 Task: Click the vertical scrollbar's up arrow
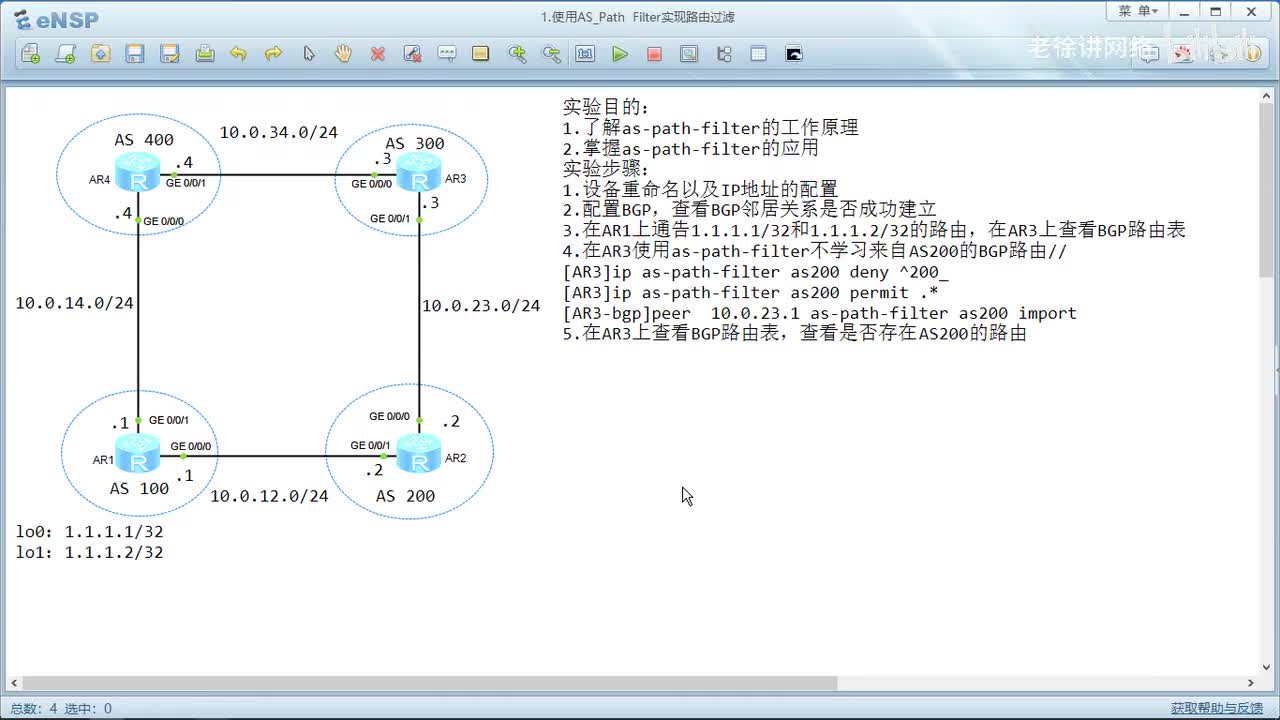[1267, 95]
